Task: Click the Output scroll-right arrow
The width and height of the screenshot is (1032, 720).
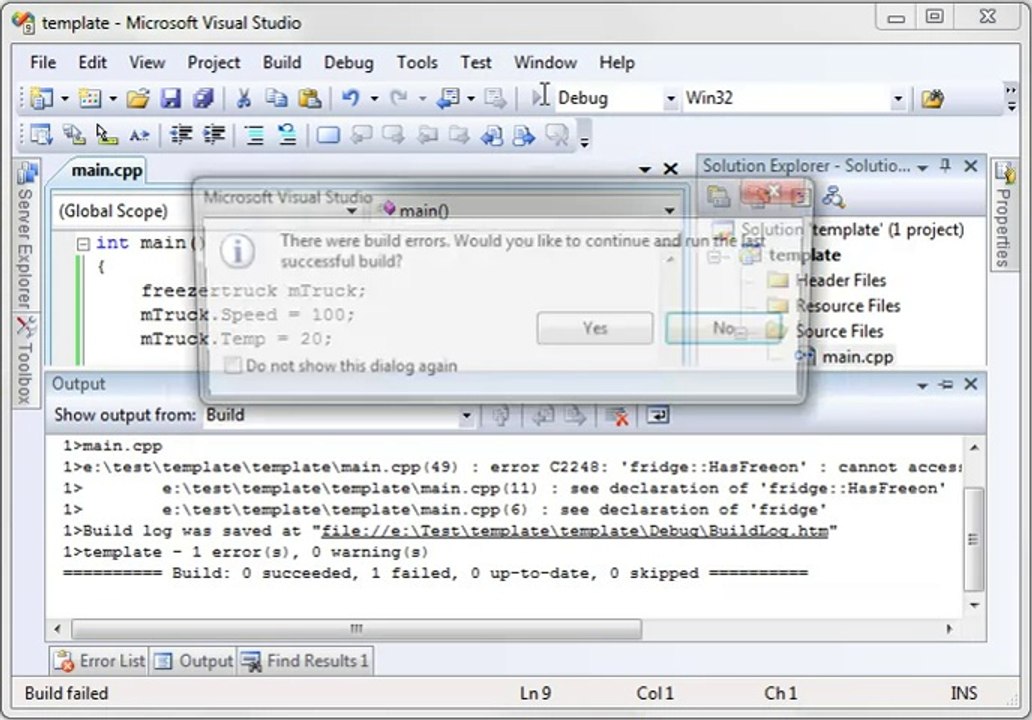Action: tap(949, 629)
